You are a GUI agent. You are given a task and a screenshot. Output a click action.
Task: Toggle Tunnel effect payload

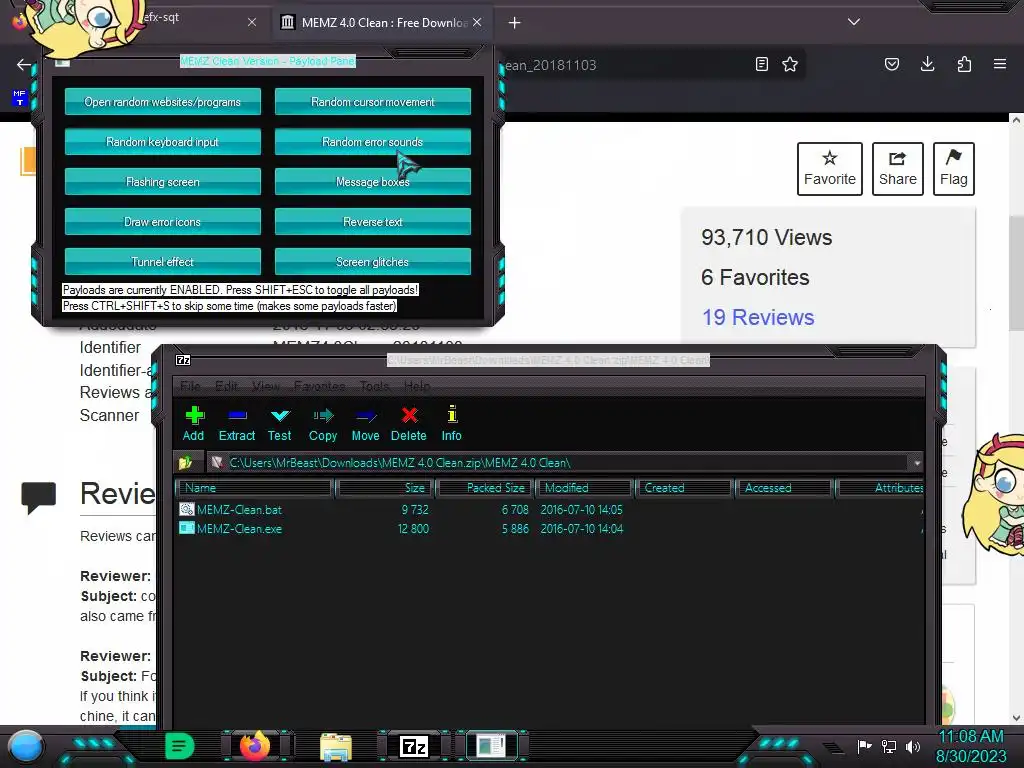point(163,261)
